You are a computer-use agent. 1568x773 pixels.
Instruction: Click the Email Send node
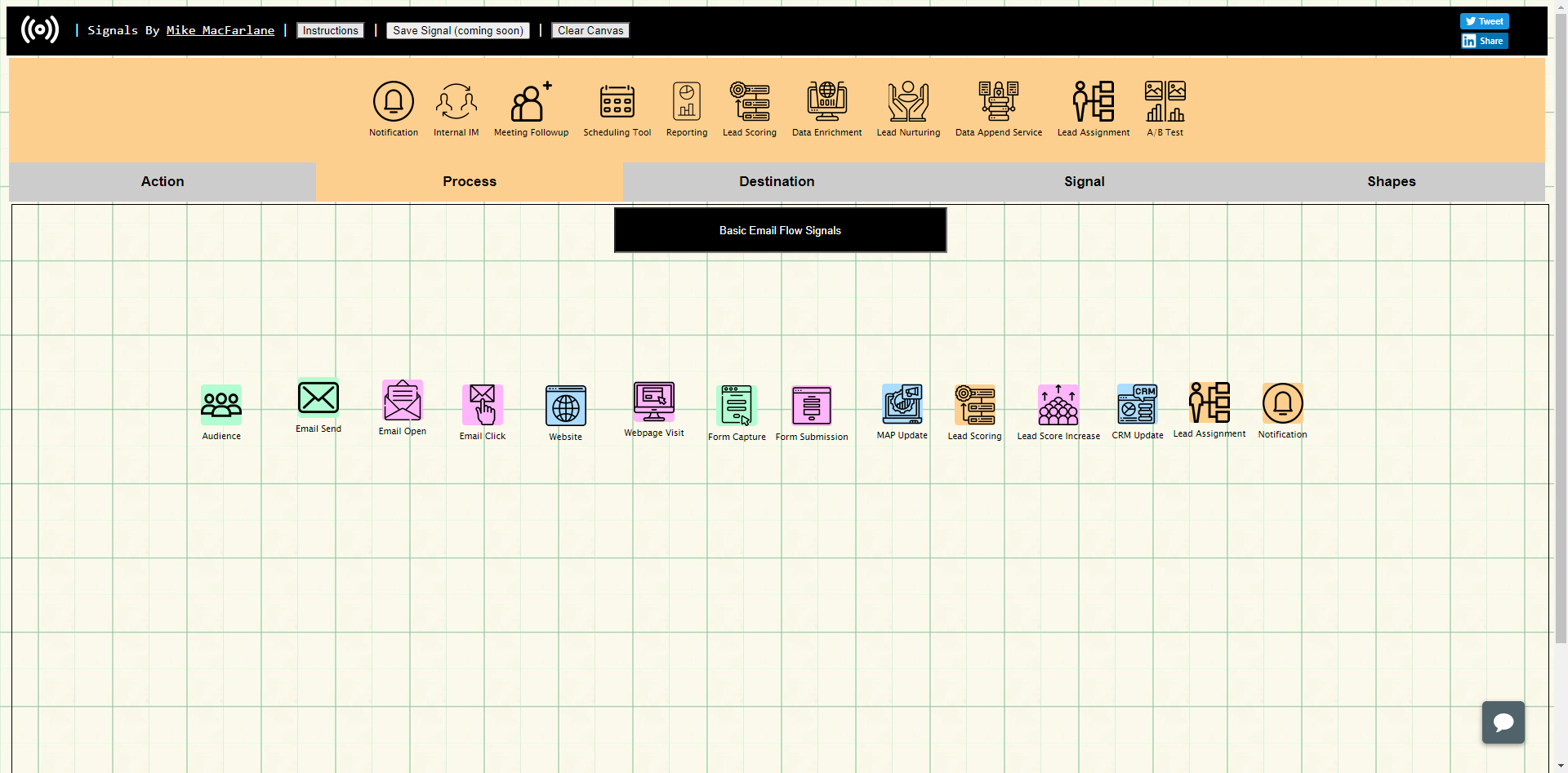click(x=318, y=398)
